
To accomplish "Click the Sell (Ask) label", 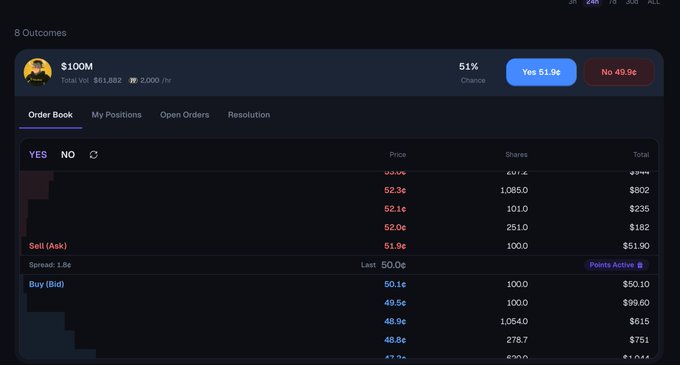I will [x=48, y=246].
